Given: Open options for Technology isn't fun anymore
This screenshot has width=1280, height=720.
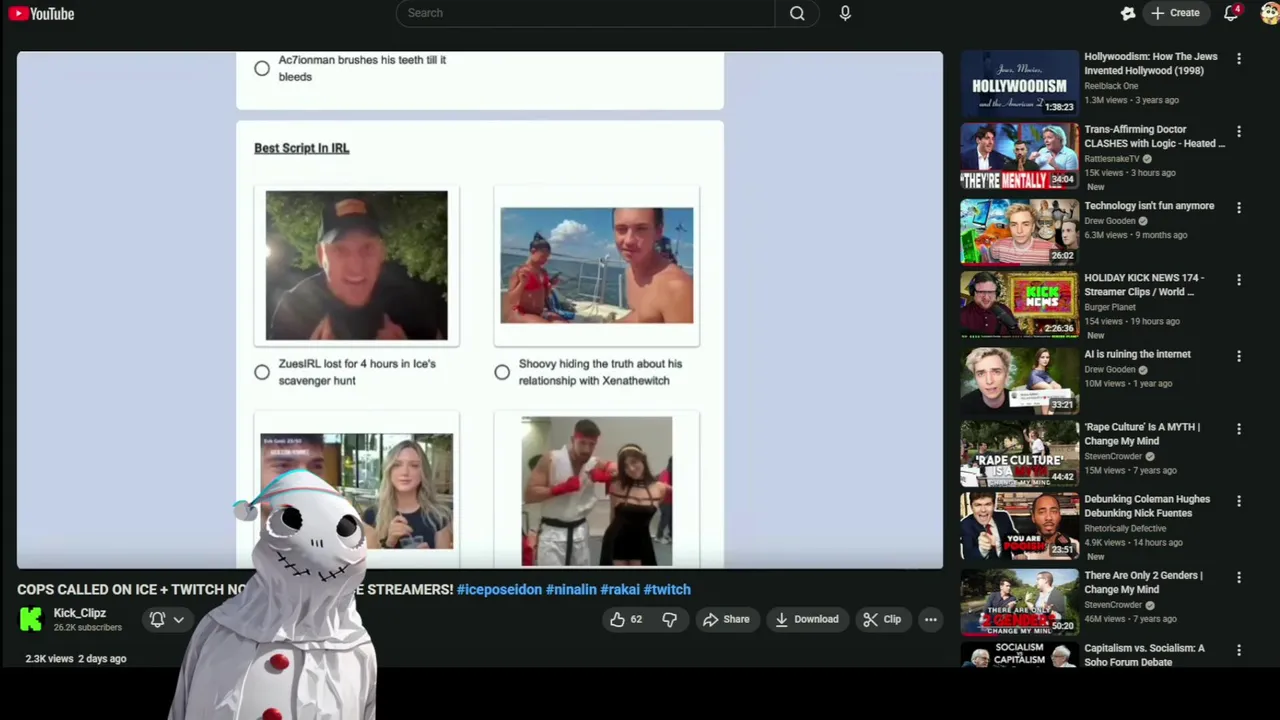Looking at the screenshot, I should click(1239, 207).
